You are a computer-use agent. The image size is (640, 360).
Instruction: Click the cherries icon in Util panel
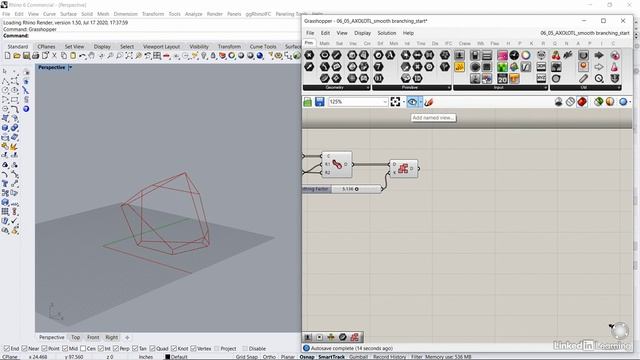pos(556,55)
